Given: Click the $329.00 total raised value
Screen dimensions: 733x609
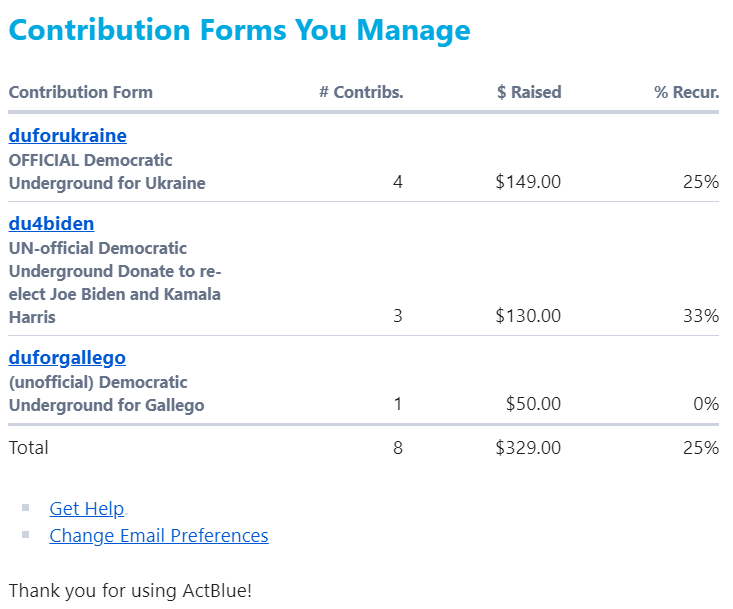Looking at the screenshot, I should 528,448.
